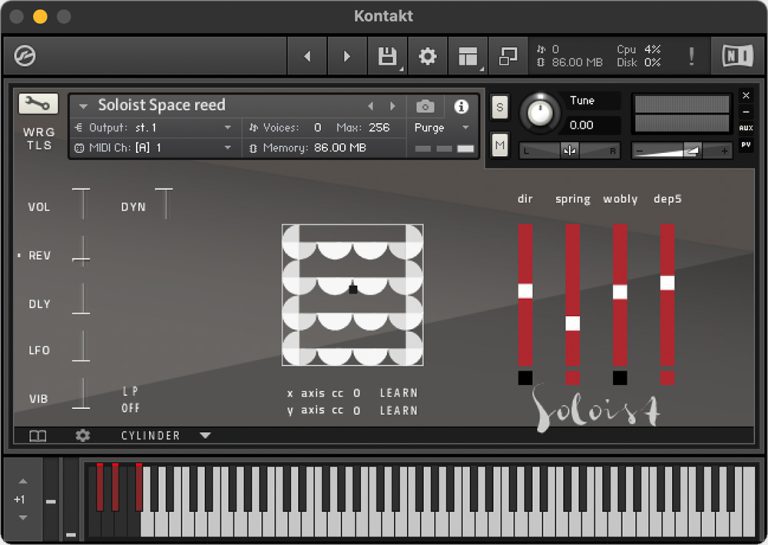Open Kontakt settings gear in toolbar
The height and width of the screenshot is (545, 768).
(428, 57)
